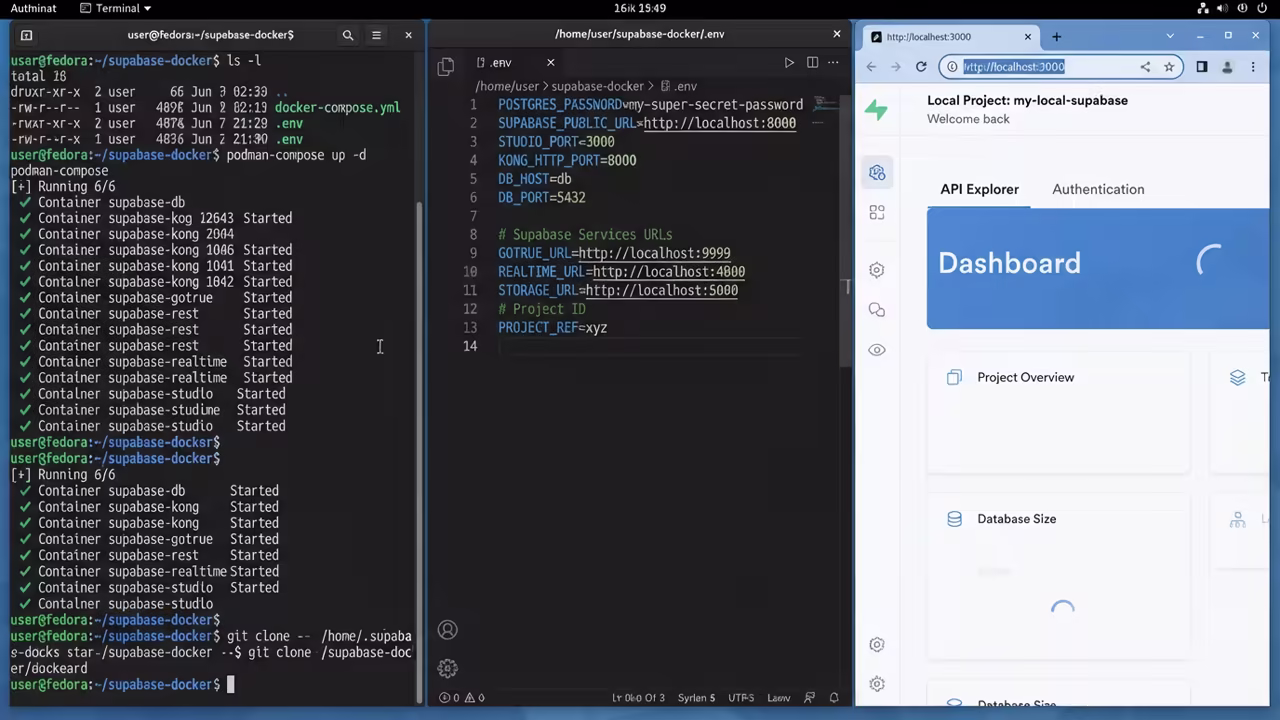Click the Project Overview card icon
The width and height of the screenshot is (1280, 720).
click(954, 377)
